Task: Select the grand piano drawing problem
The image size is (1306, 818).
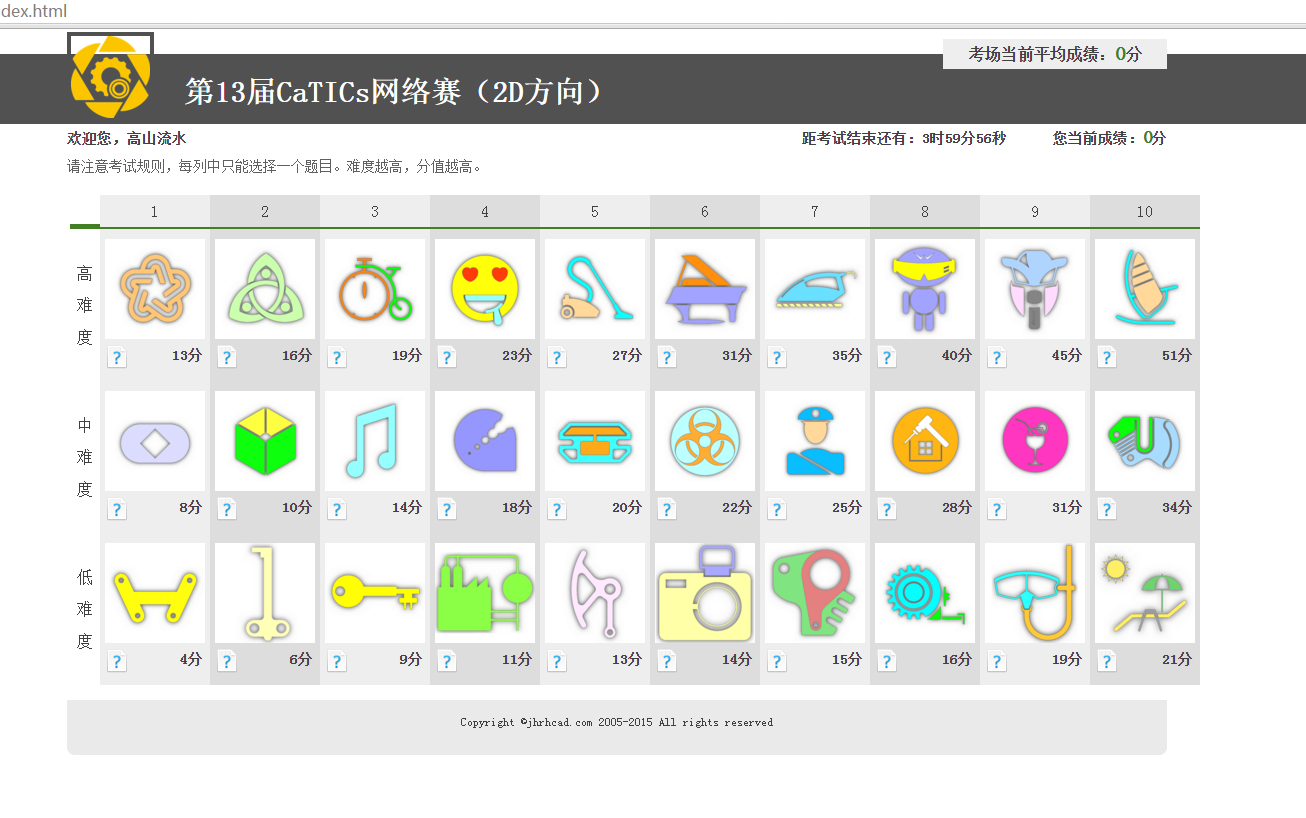Action: coord(705,288)
